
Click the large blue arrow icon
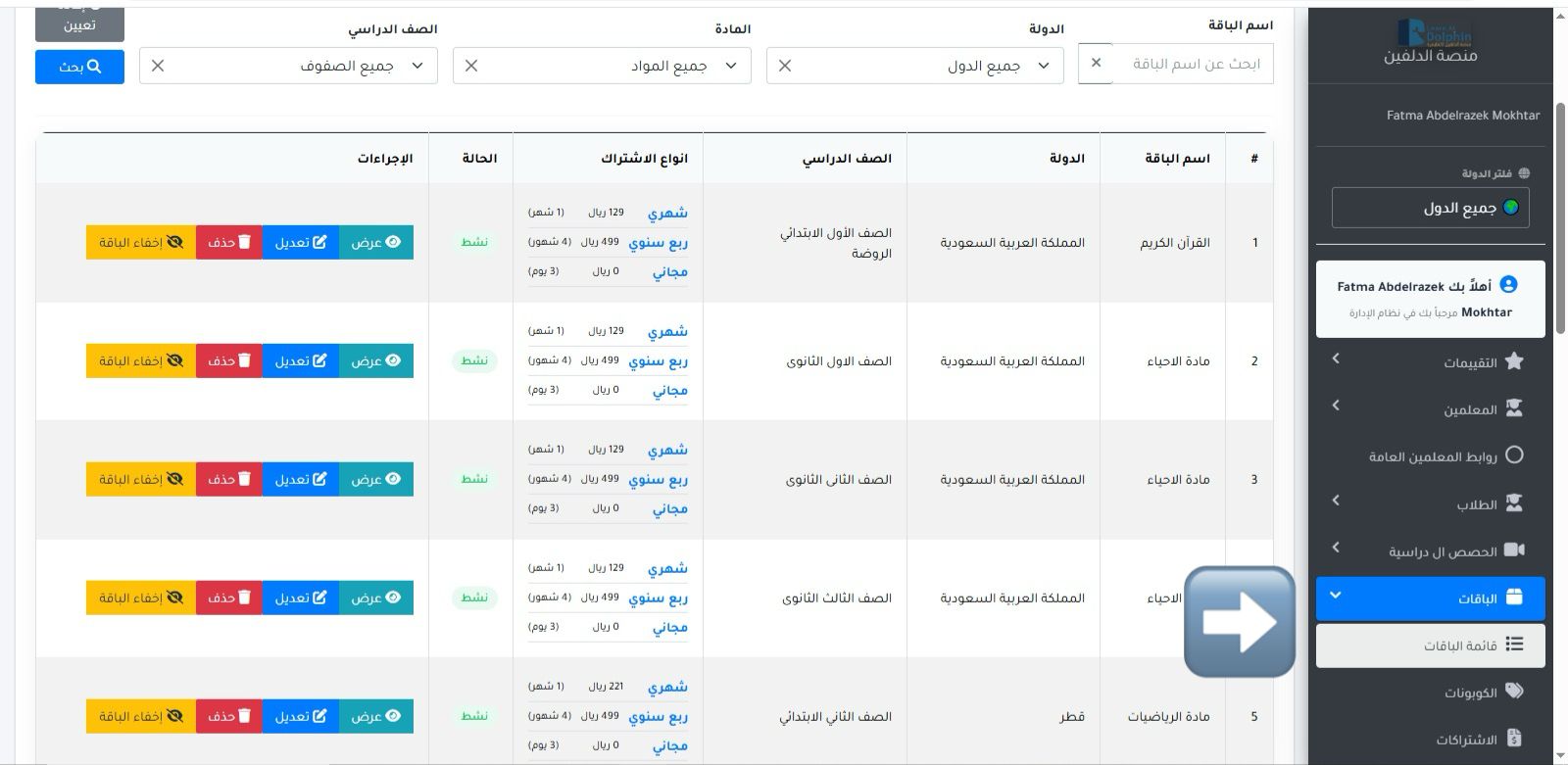1240,622
